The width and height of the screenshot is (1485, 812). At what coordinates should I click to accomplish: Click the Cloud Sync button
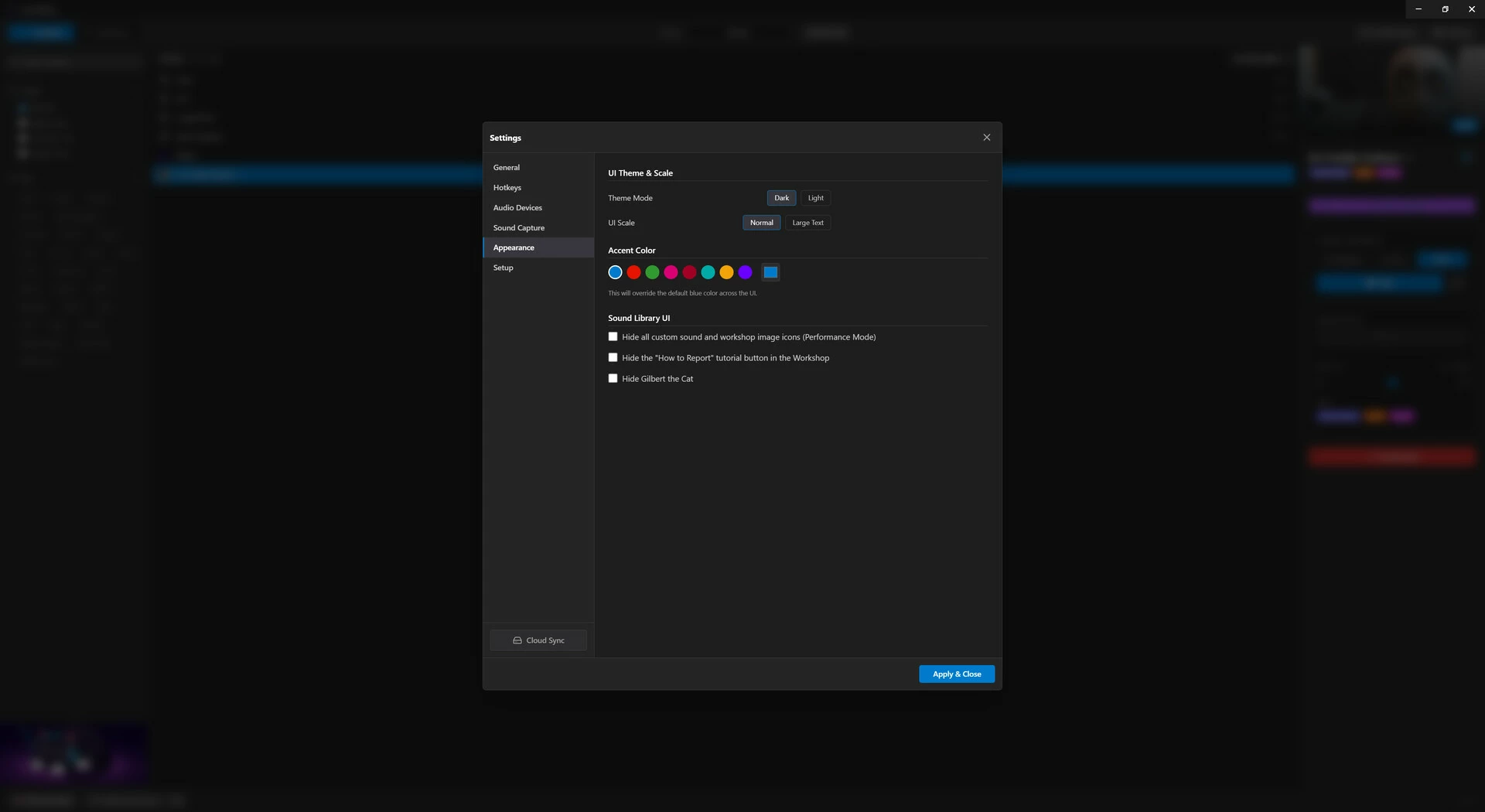538,640
